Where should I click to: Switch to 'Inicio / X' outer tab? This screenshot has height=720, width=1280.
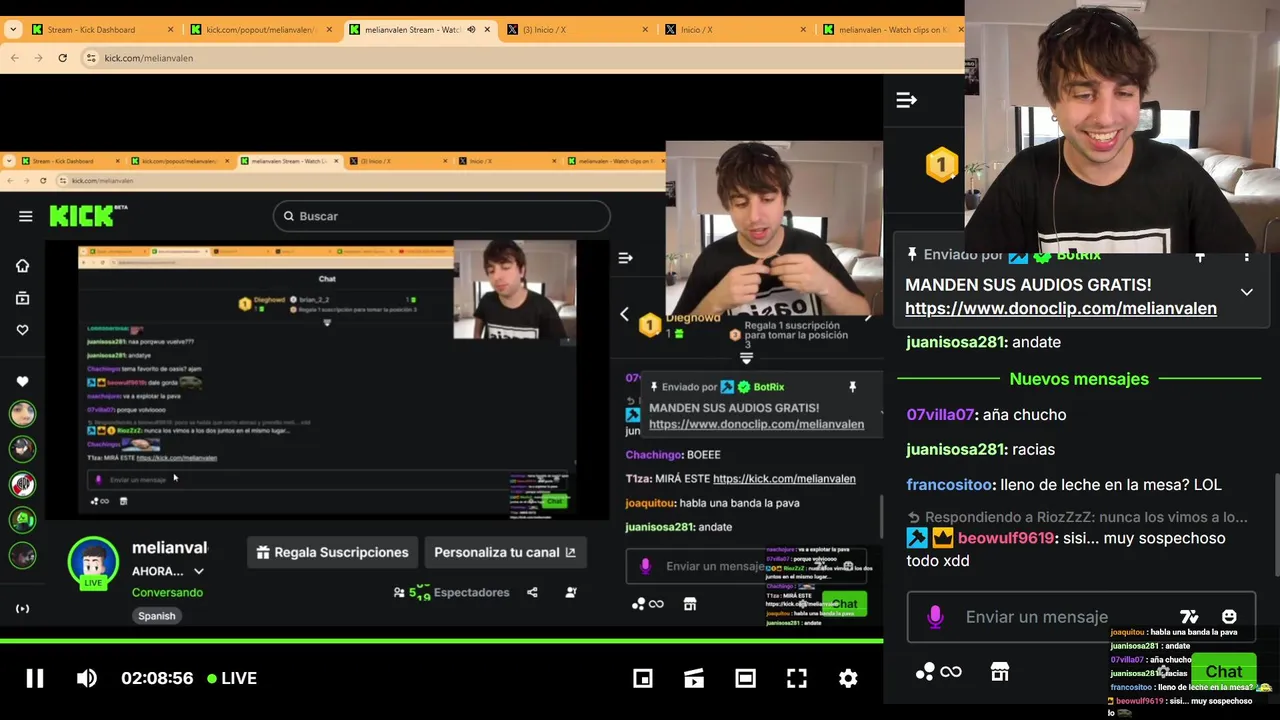[735, 30]
